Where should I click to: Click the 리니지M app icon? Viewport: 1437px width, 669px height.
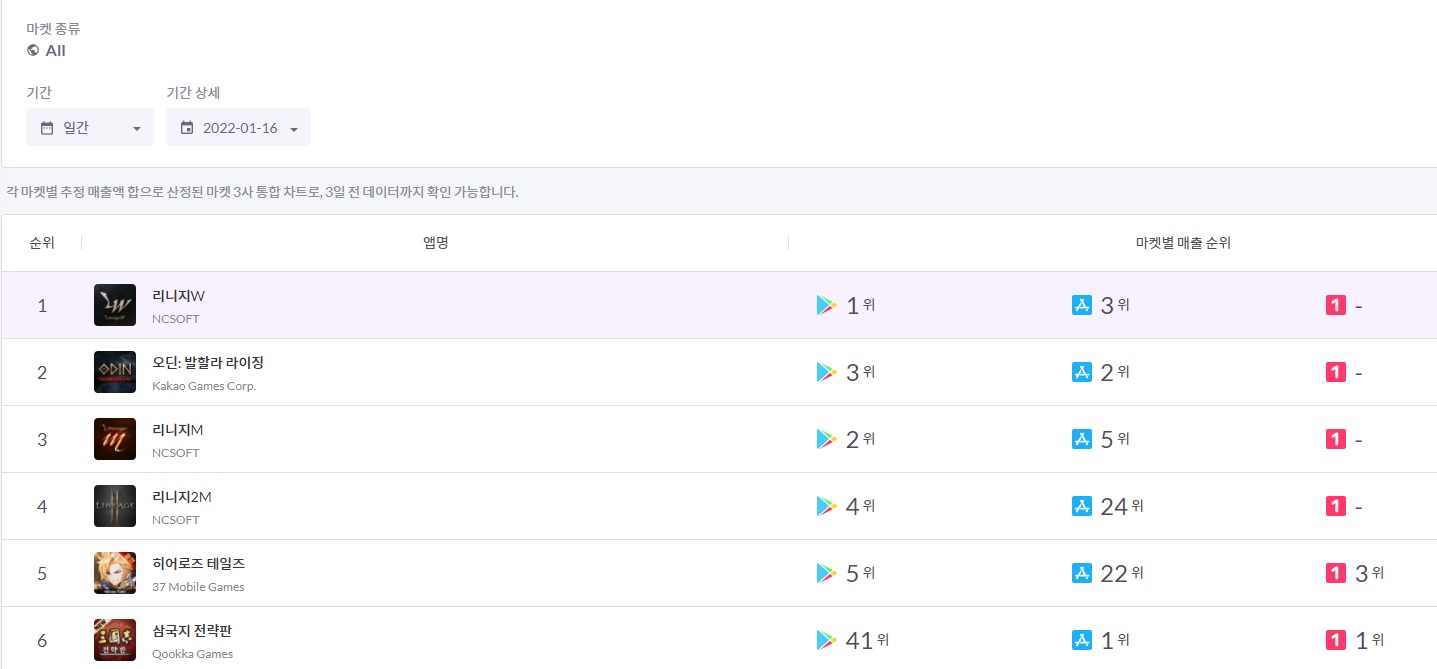pyautogui.click(x=115, y=439)
